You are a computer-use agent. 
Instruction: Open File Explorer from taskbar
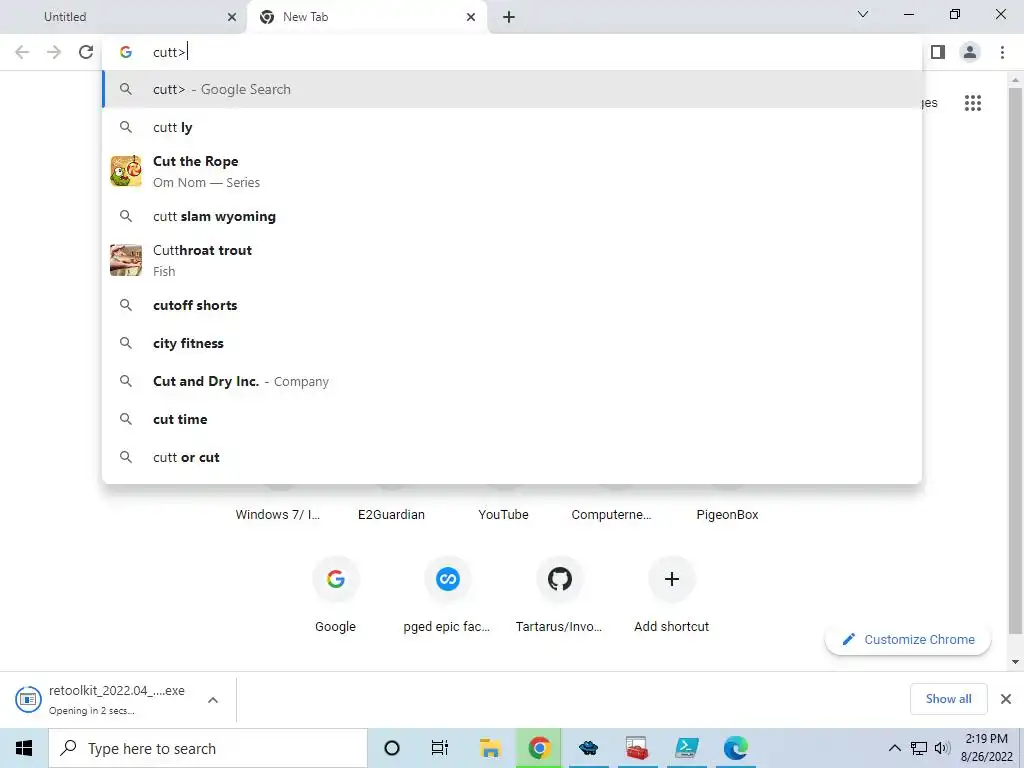[x=490, y=748]
